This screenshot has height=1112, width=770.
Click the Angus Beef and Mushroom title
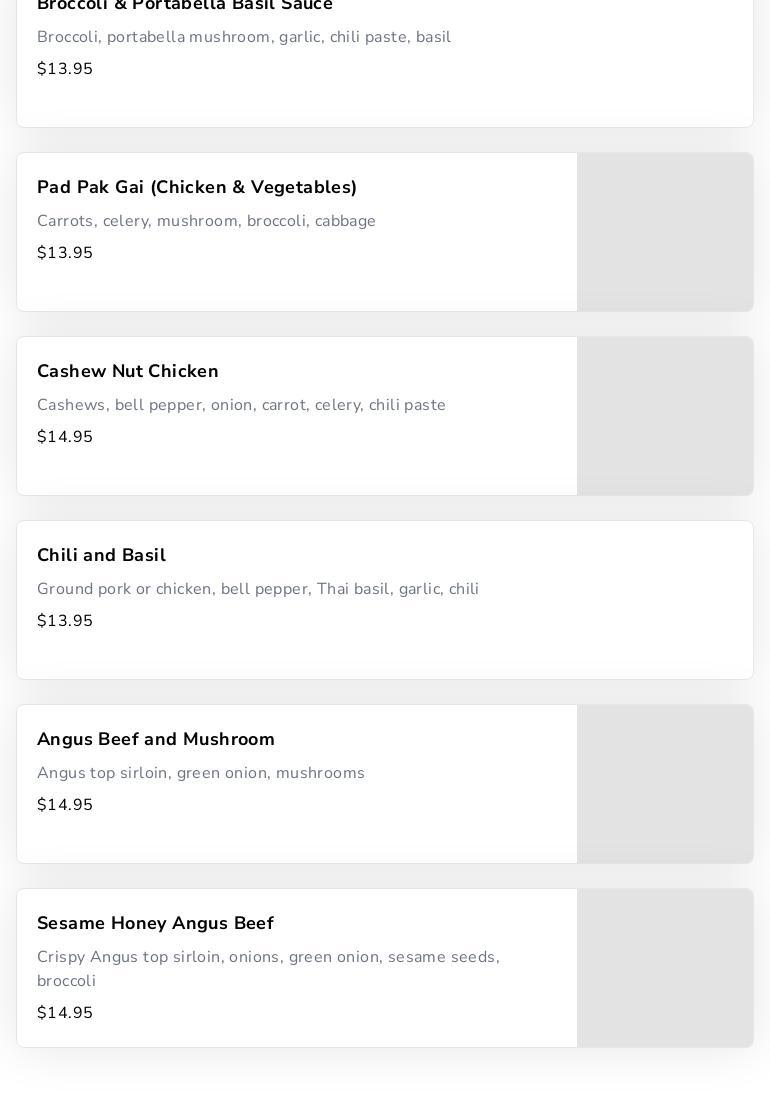pyautogui.click(x=156, y=740)
